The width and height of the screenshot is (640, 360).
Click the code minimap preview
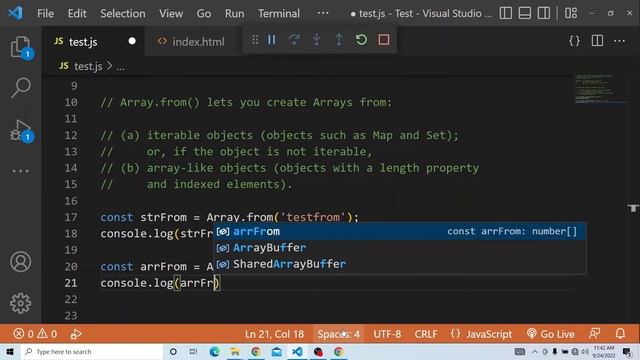pyautogui.click(x=600, y=89)
